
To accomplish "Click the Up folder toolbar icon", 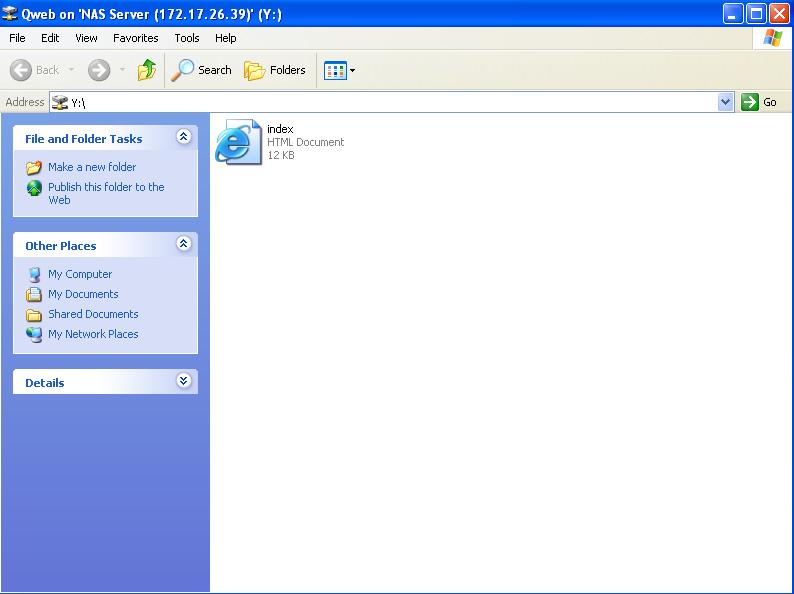I will (147, 70).
